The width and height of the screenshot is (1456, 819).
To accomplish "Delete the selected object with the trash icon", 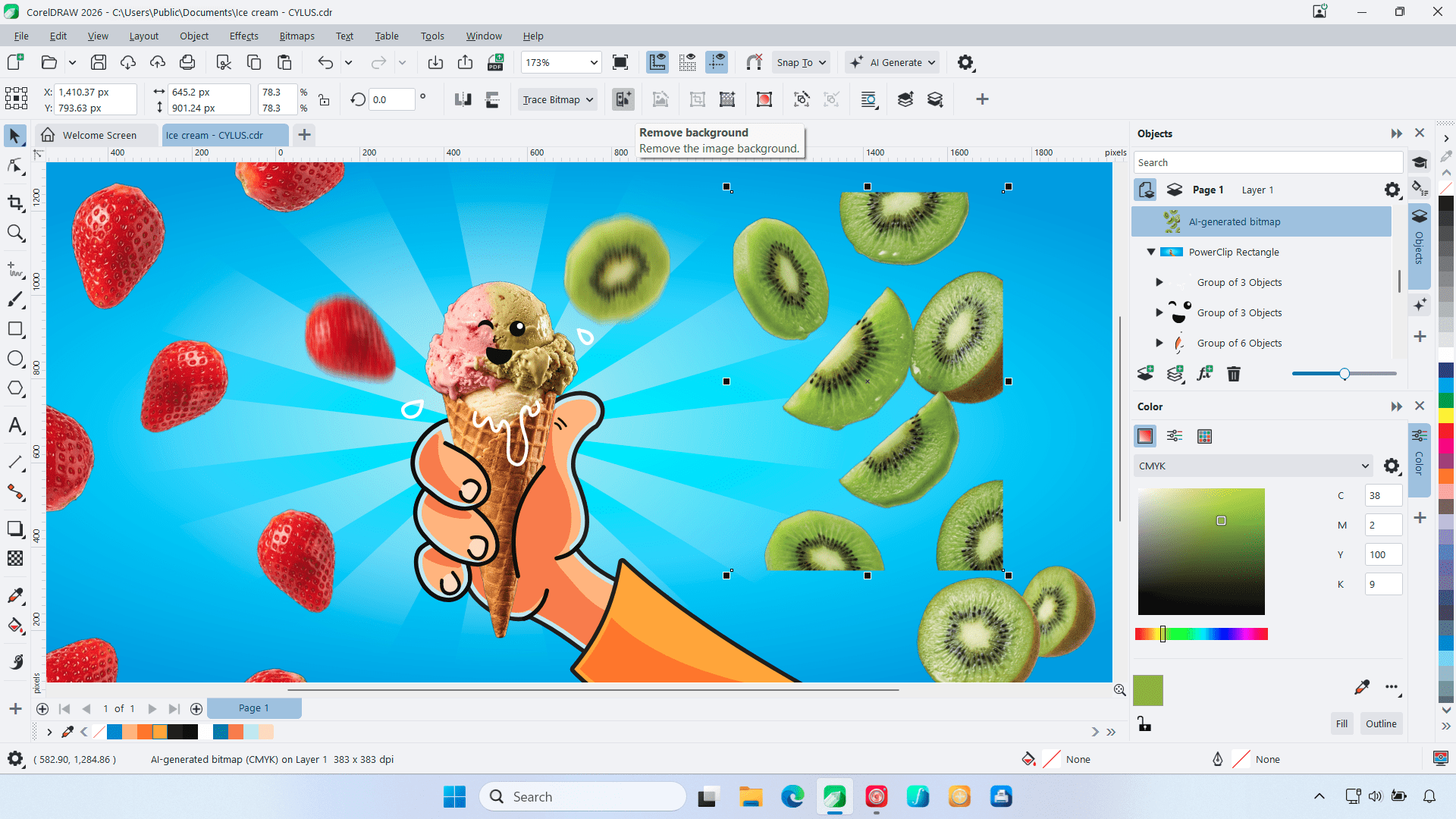I will (x=1234, y=374).
